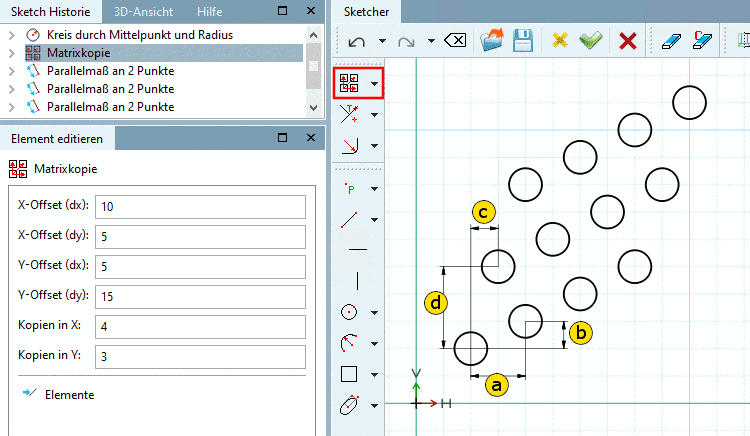This screenshot has width=750, height=436.
Task: Close the Element editieren panel
Action: 311,138
